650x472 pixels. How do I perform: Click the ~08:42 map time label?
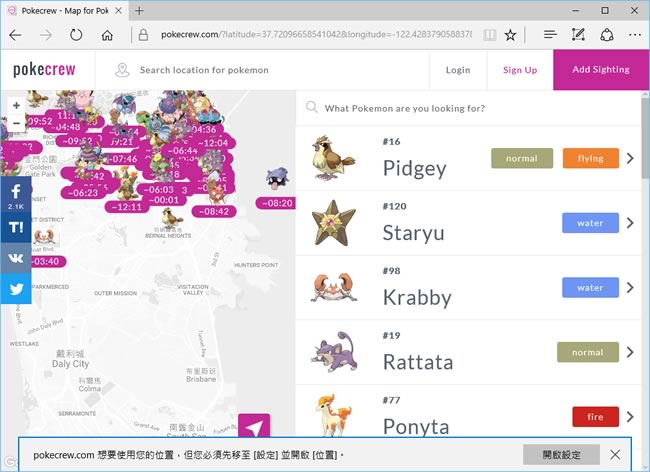(214, 211)
